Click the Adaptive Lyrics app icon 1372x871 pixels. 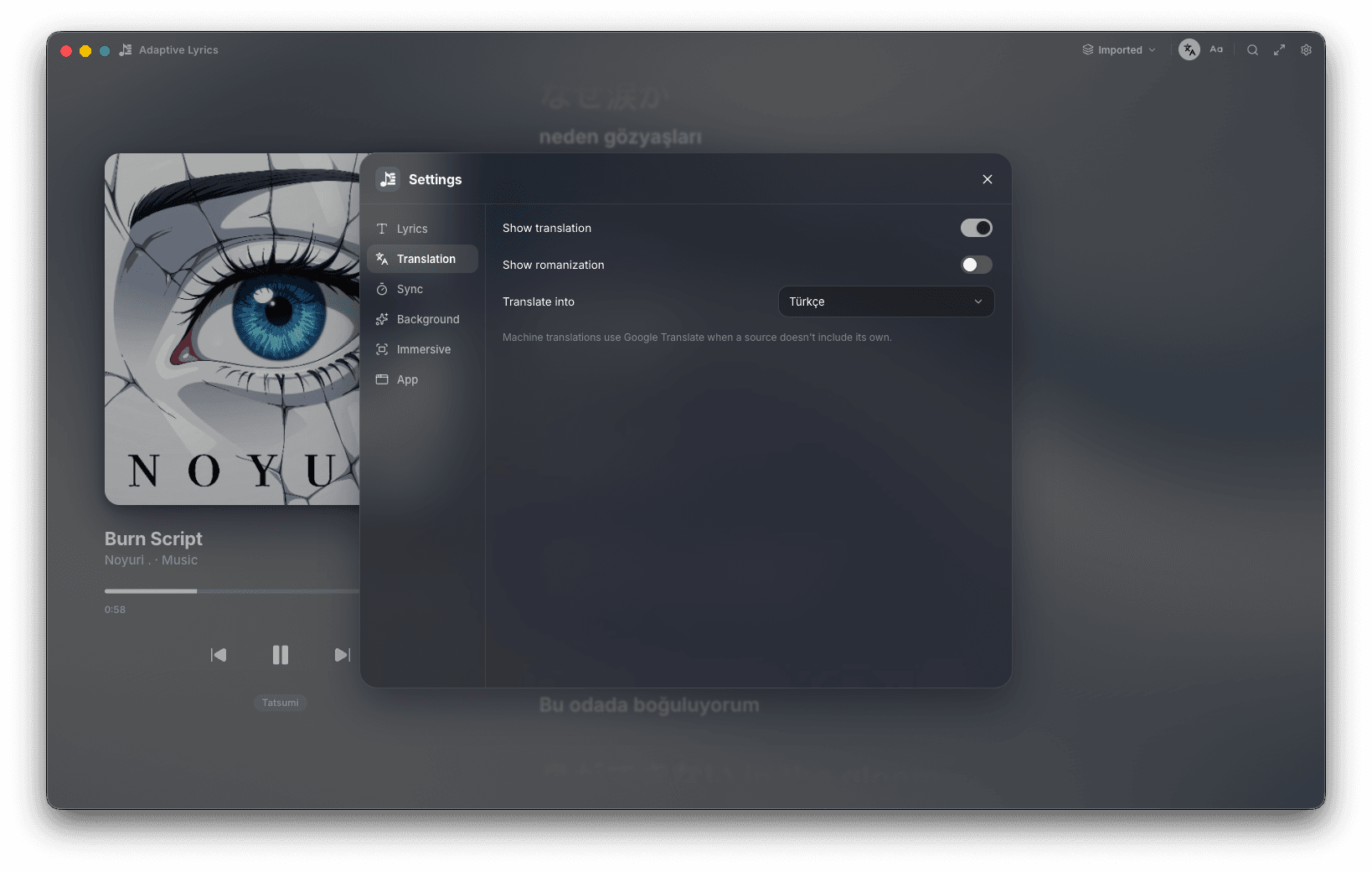tap(126, 50)
